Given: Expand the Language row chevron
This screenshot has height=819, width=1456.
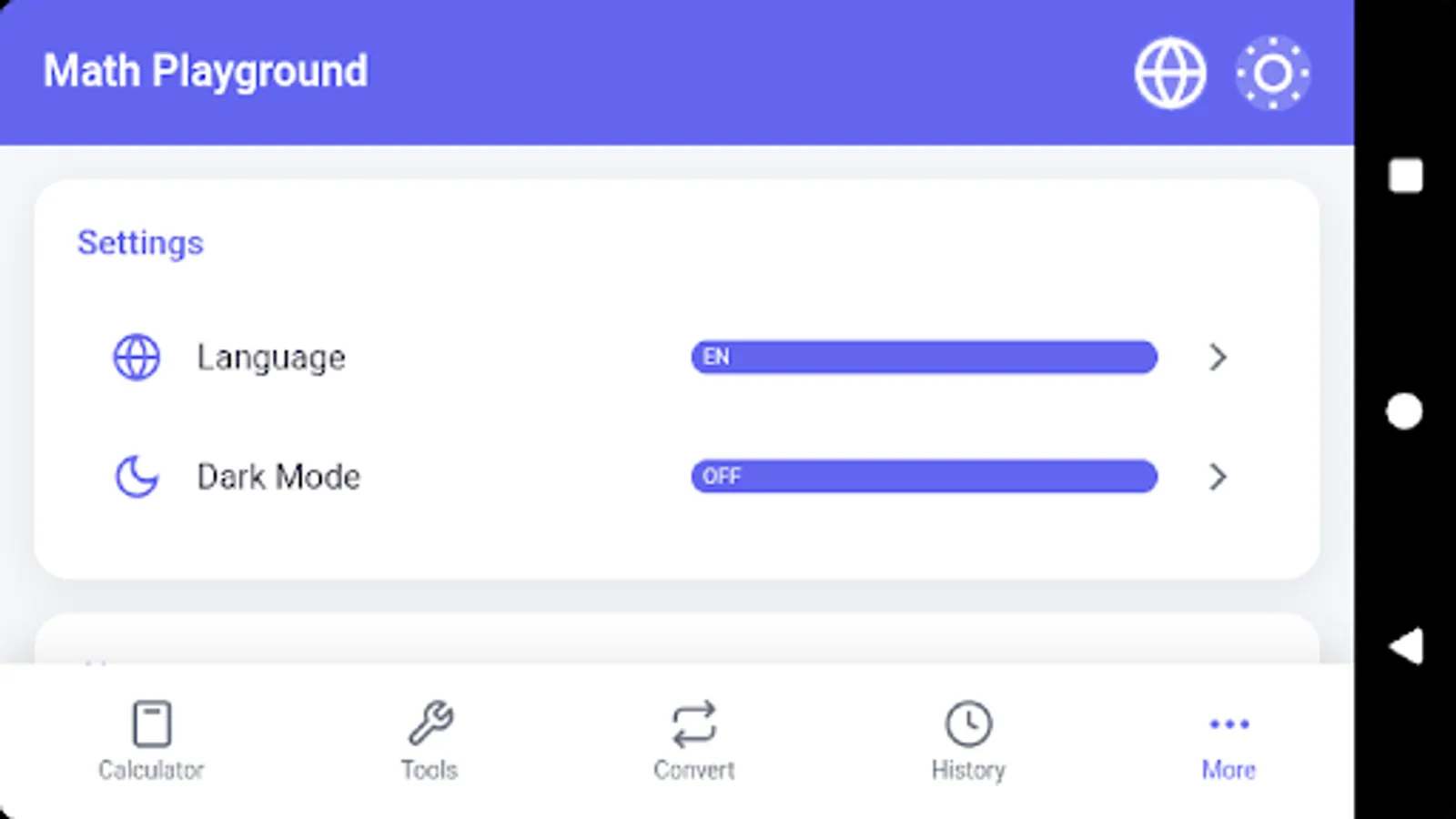Looking at the screenshot, I should click(1218, 357).
